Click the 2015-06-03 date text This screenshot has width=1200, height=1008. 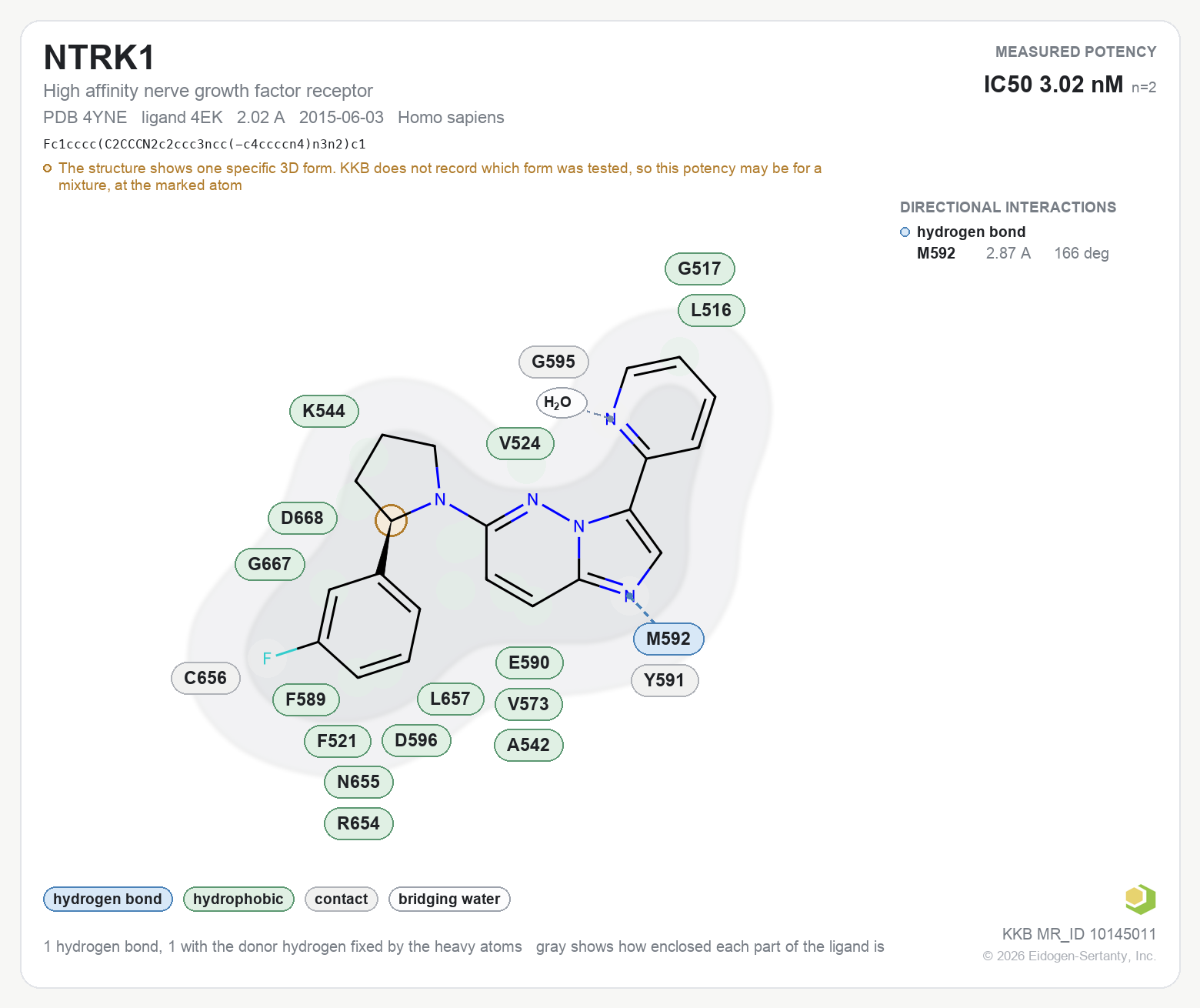pyautogui.click(x=342, y=117)
